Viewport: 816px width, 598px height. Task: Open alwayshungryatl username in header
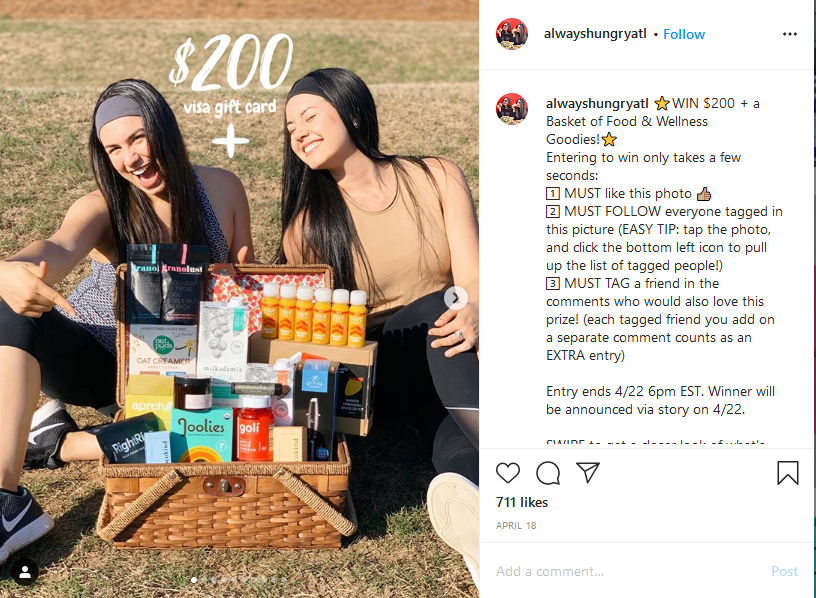point(595,34)
